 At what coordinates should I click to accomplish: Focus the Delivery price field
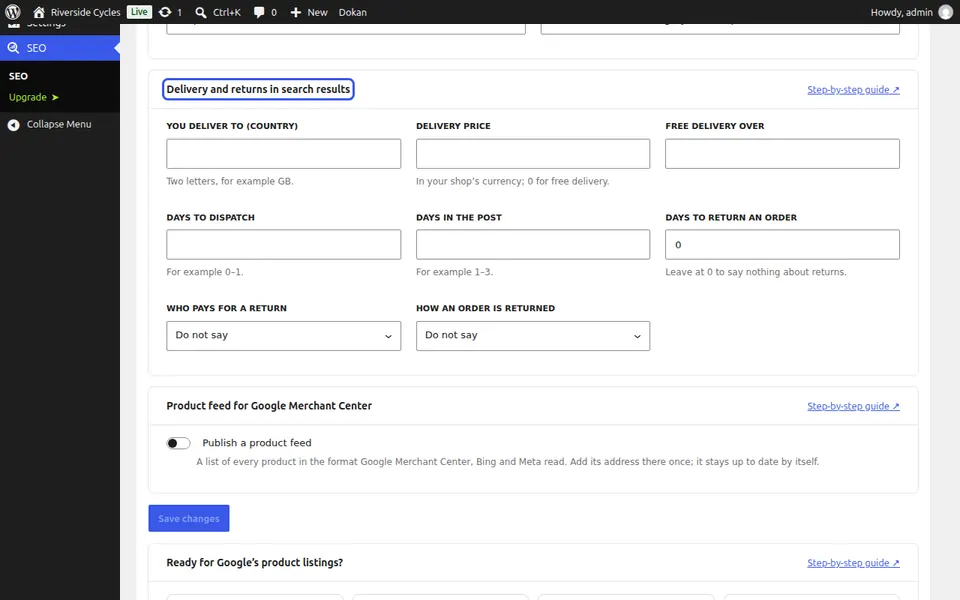click(x=533, y=154)
